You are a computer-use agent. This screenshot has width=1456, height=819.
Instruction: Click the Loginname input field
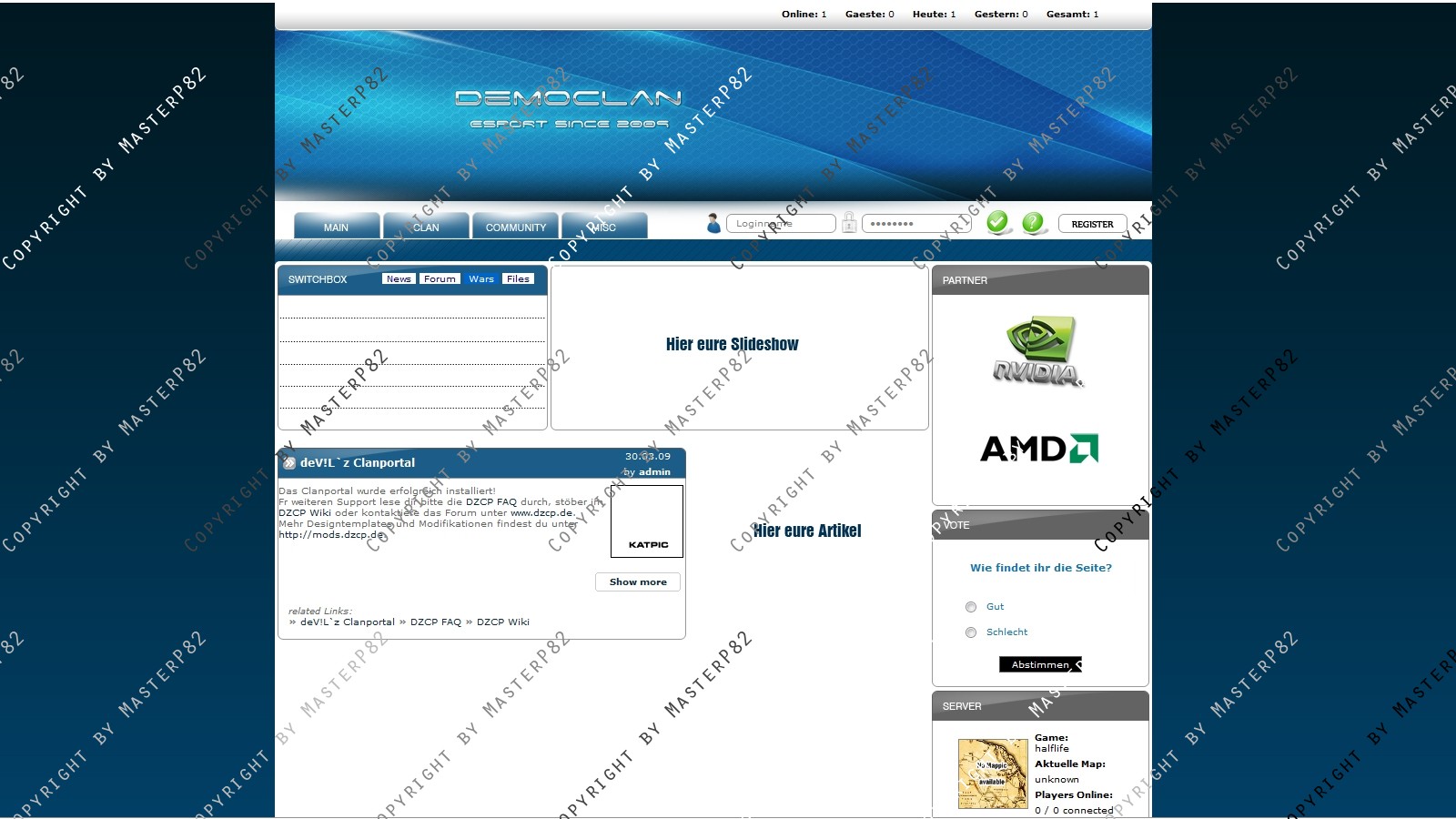tap(781, 224)
